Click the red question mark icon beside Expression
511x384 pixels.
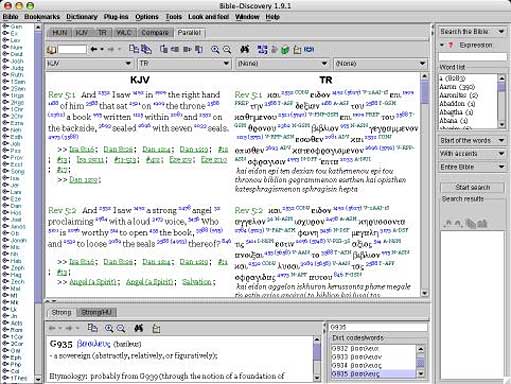pyautogui.click(x=451, y=45)
